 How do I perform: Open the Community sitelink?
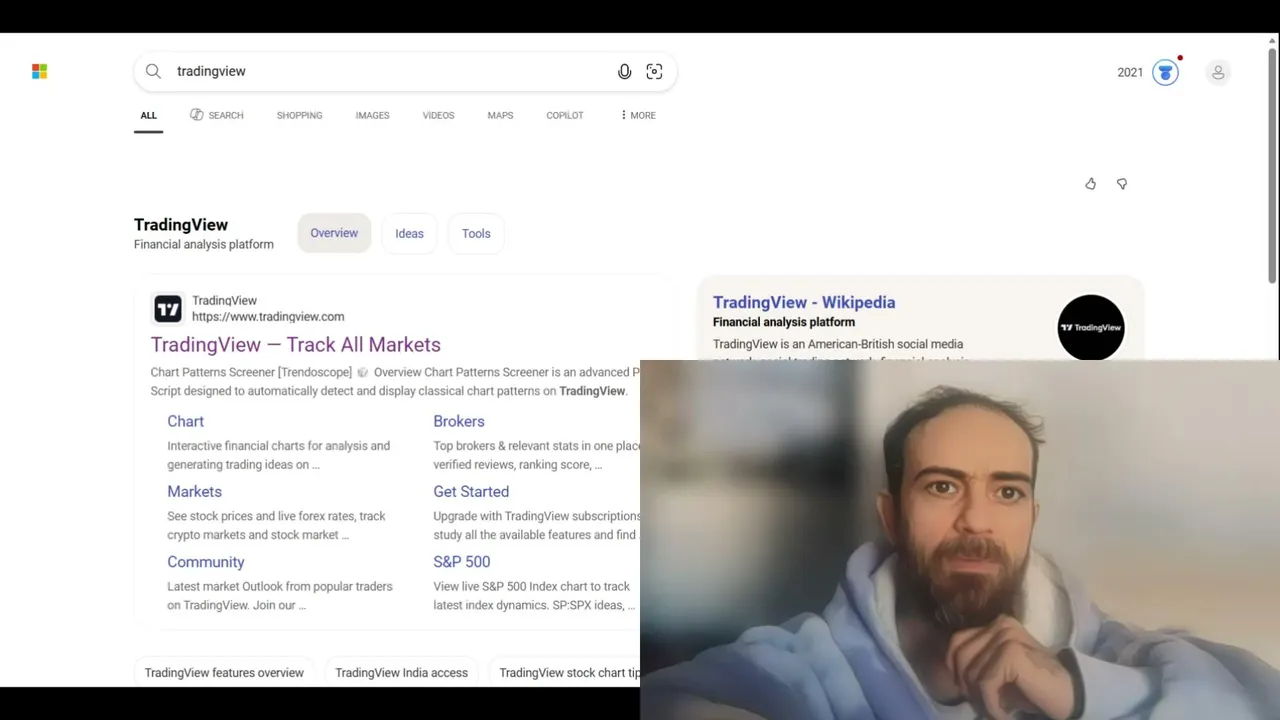point(205,562)
